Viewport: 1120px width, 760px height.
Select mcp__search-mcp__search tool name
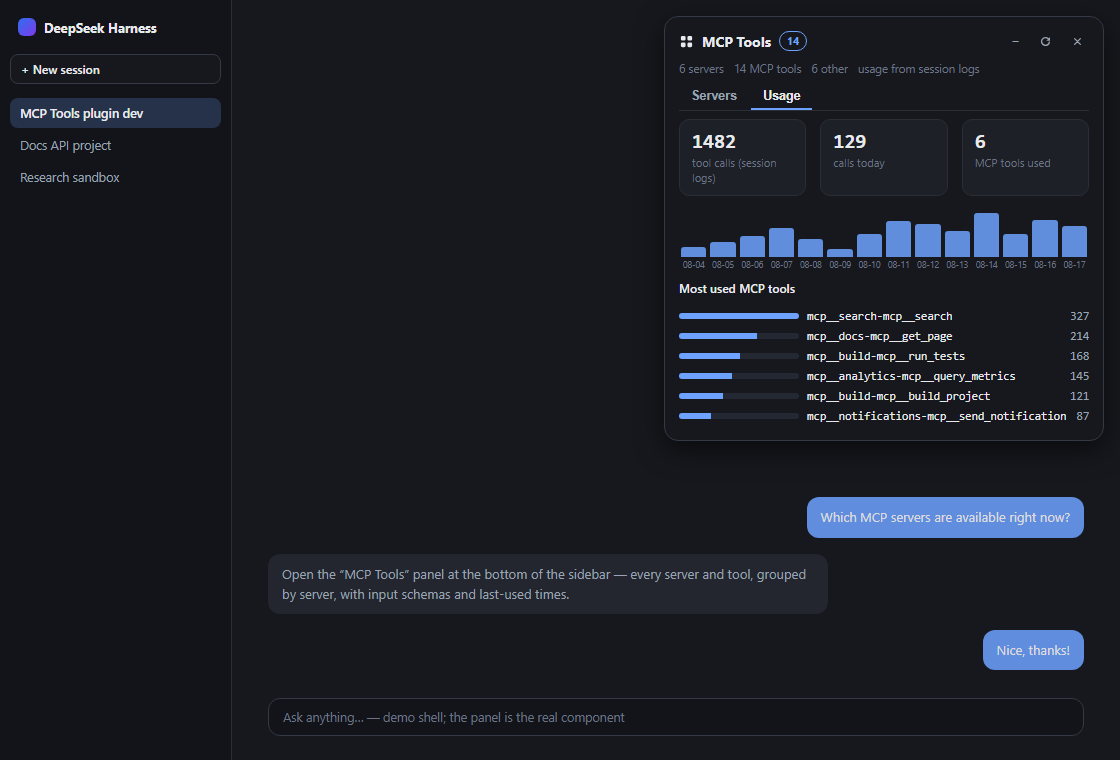pos(879,316)
